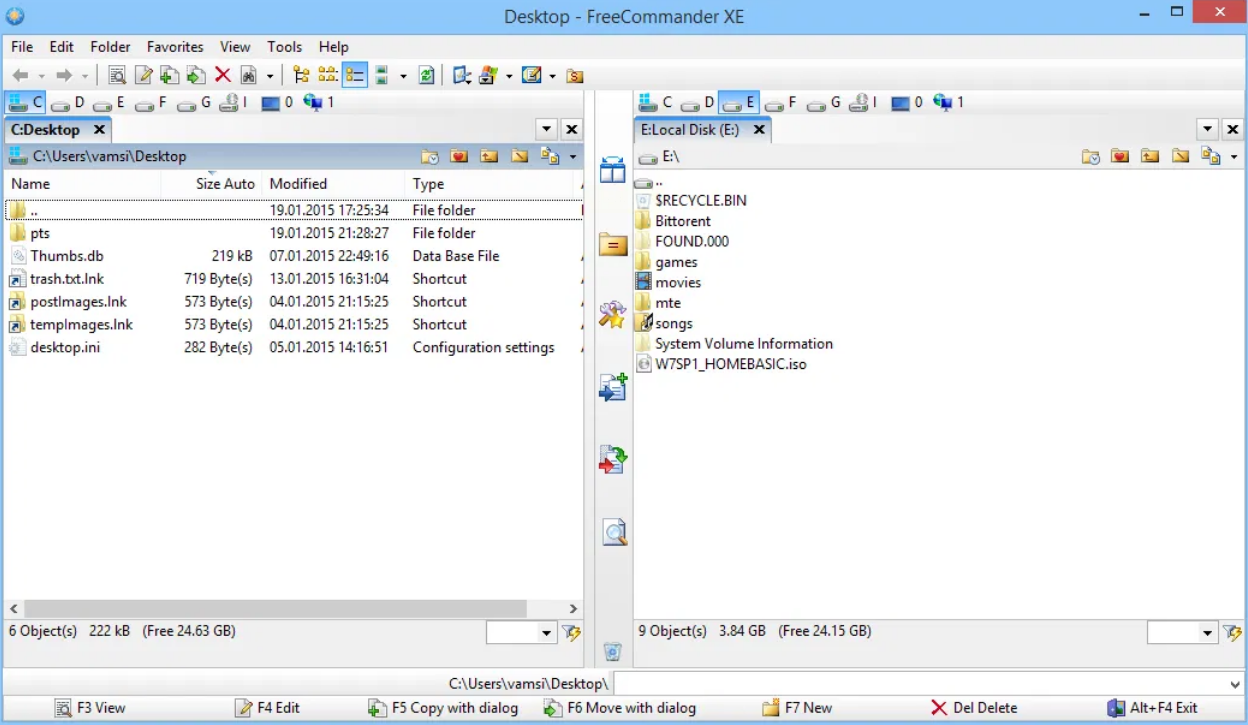Click the Edit file pencil toolbar icon

tap(144, 75)
